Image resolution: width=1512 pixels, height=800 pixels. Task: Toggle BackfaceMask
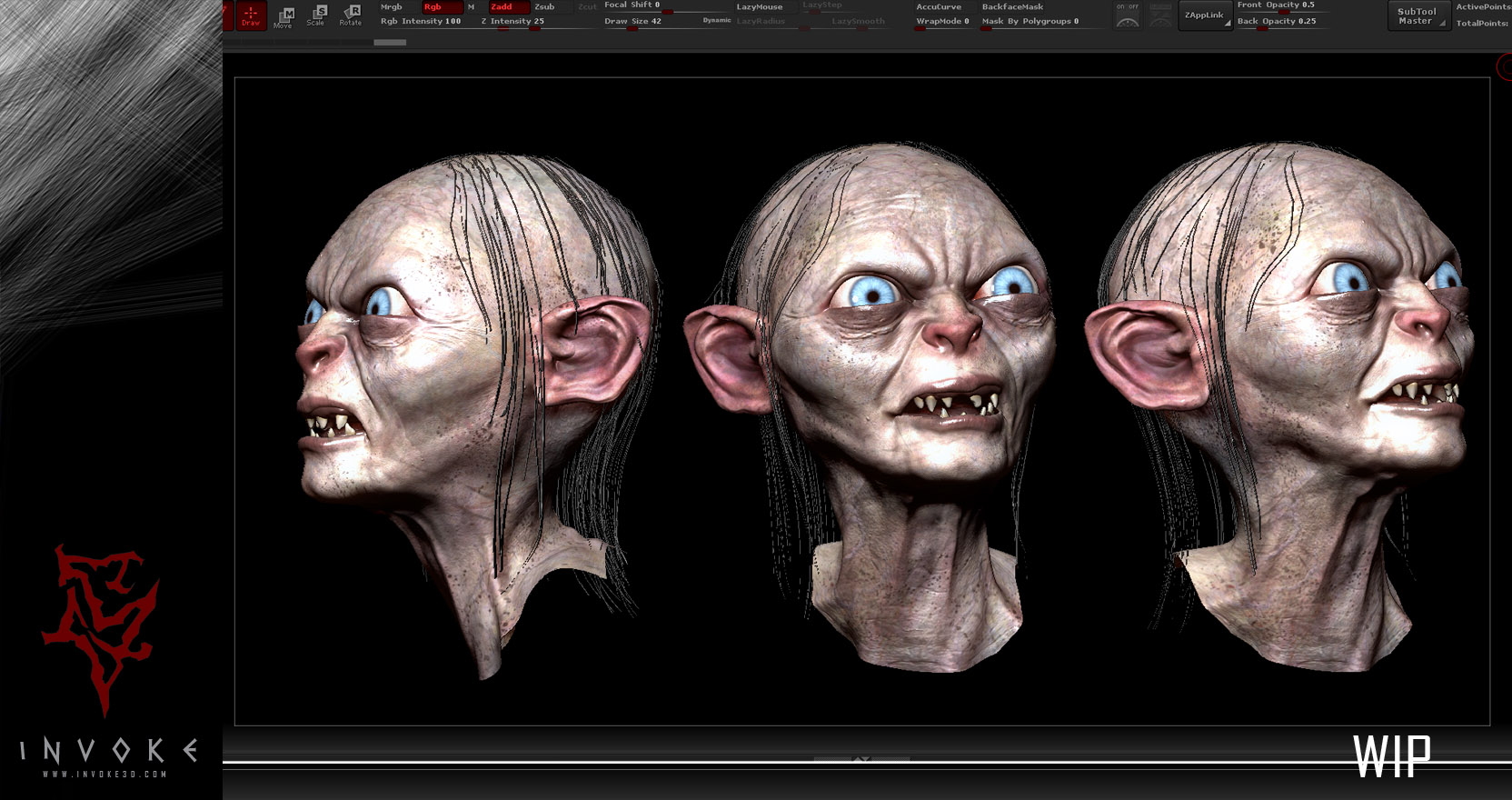point(1013,6)
